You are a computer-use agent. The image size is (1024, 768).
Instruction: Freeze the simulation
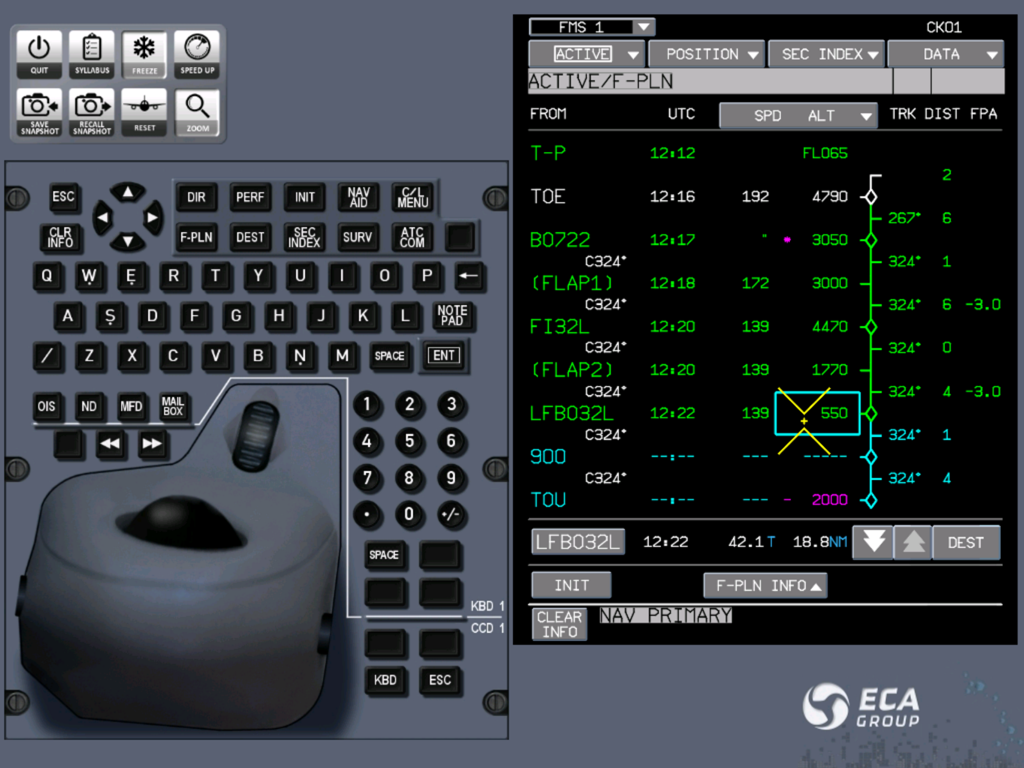coord(144,54)
